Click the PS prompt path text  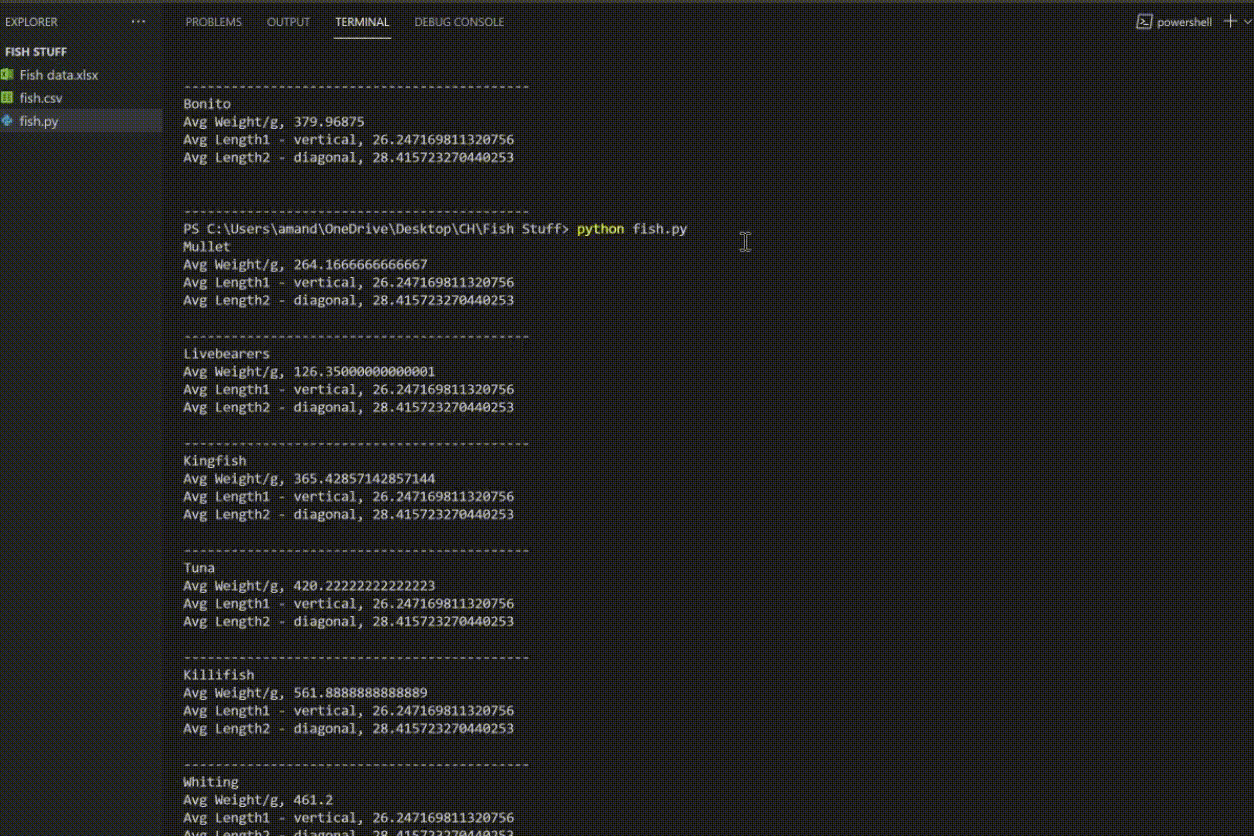coord(376,229)
